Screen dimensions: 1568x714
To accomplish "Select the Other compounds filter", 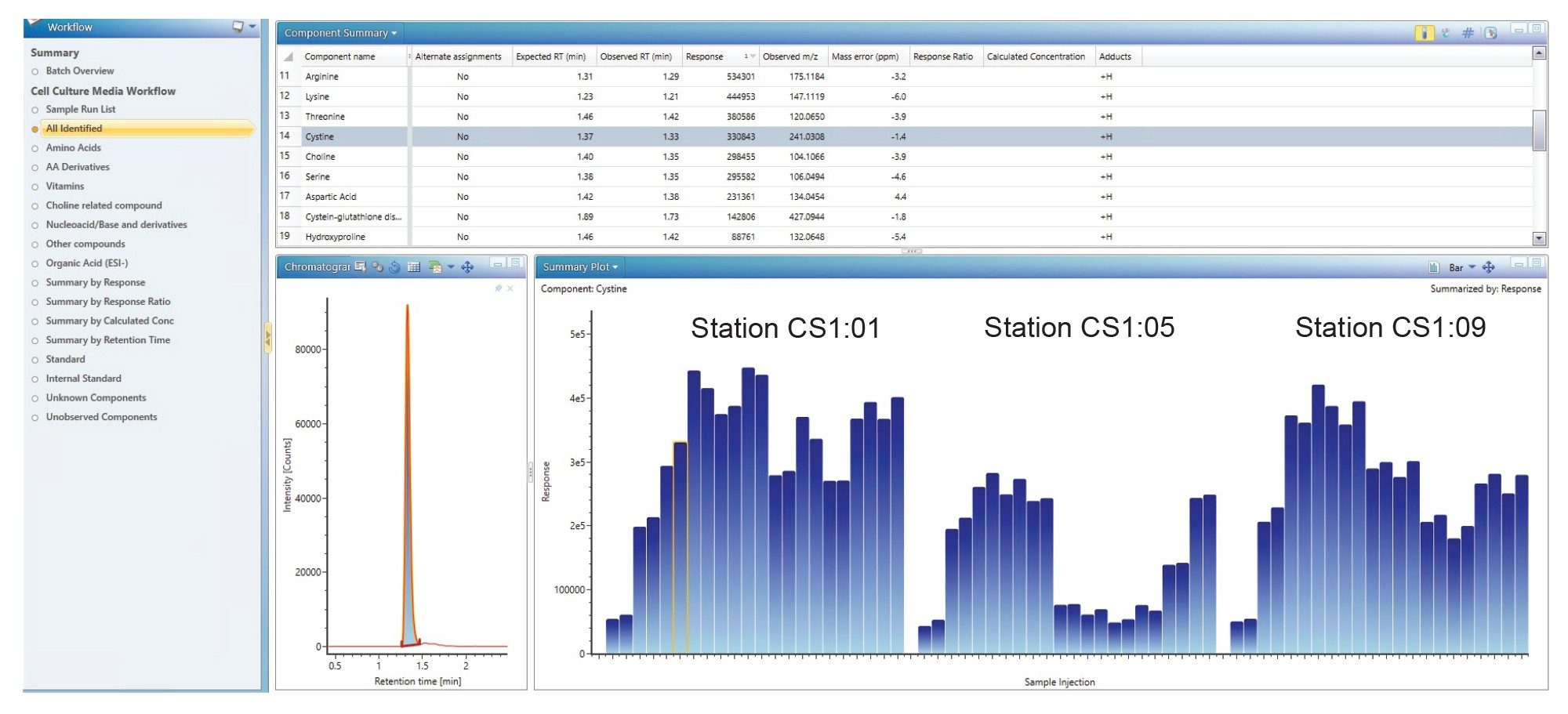I will tap(85, 244).
